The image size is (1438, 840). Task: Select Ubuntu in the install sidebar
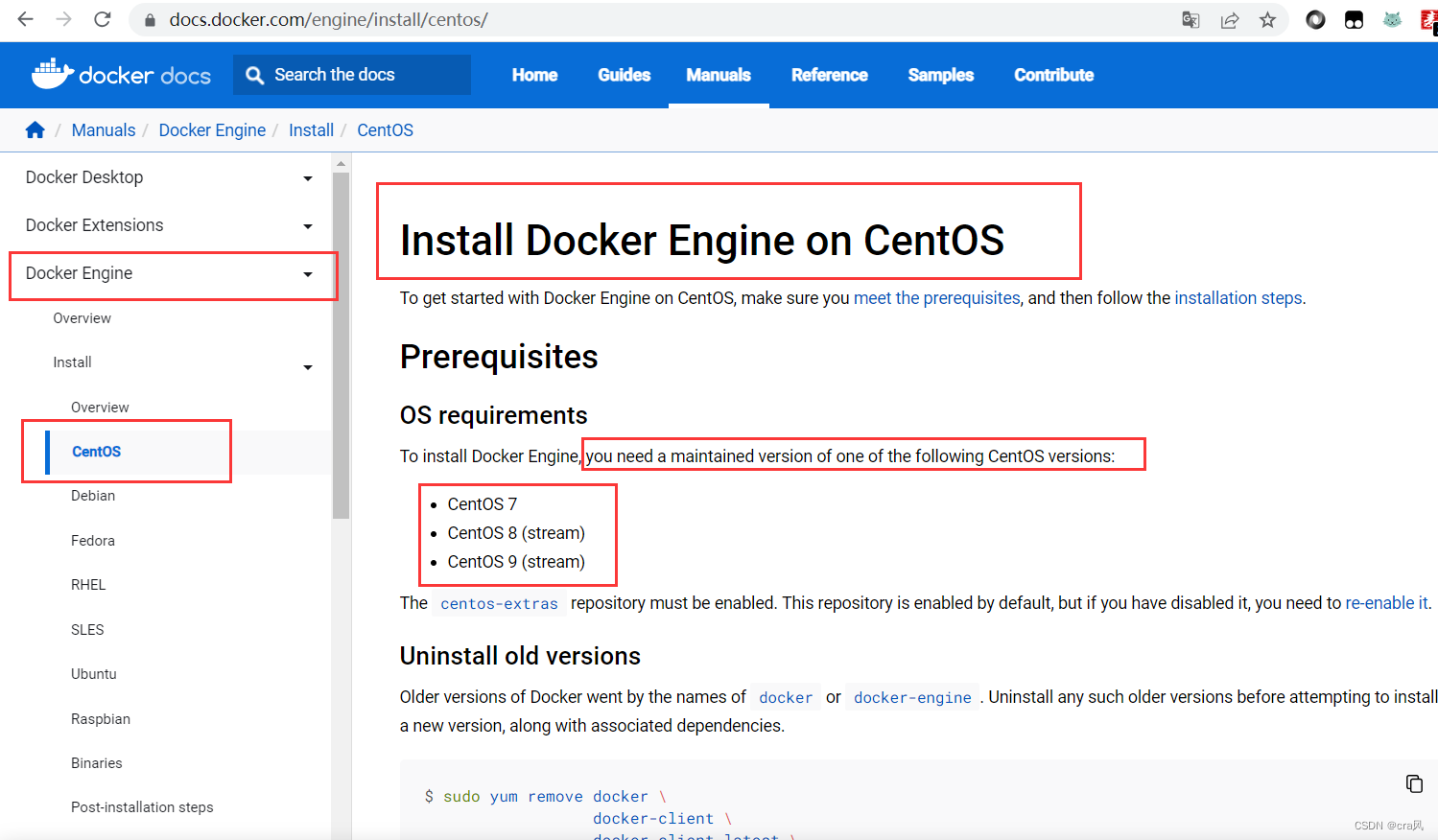94,674
